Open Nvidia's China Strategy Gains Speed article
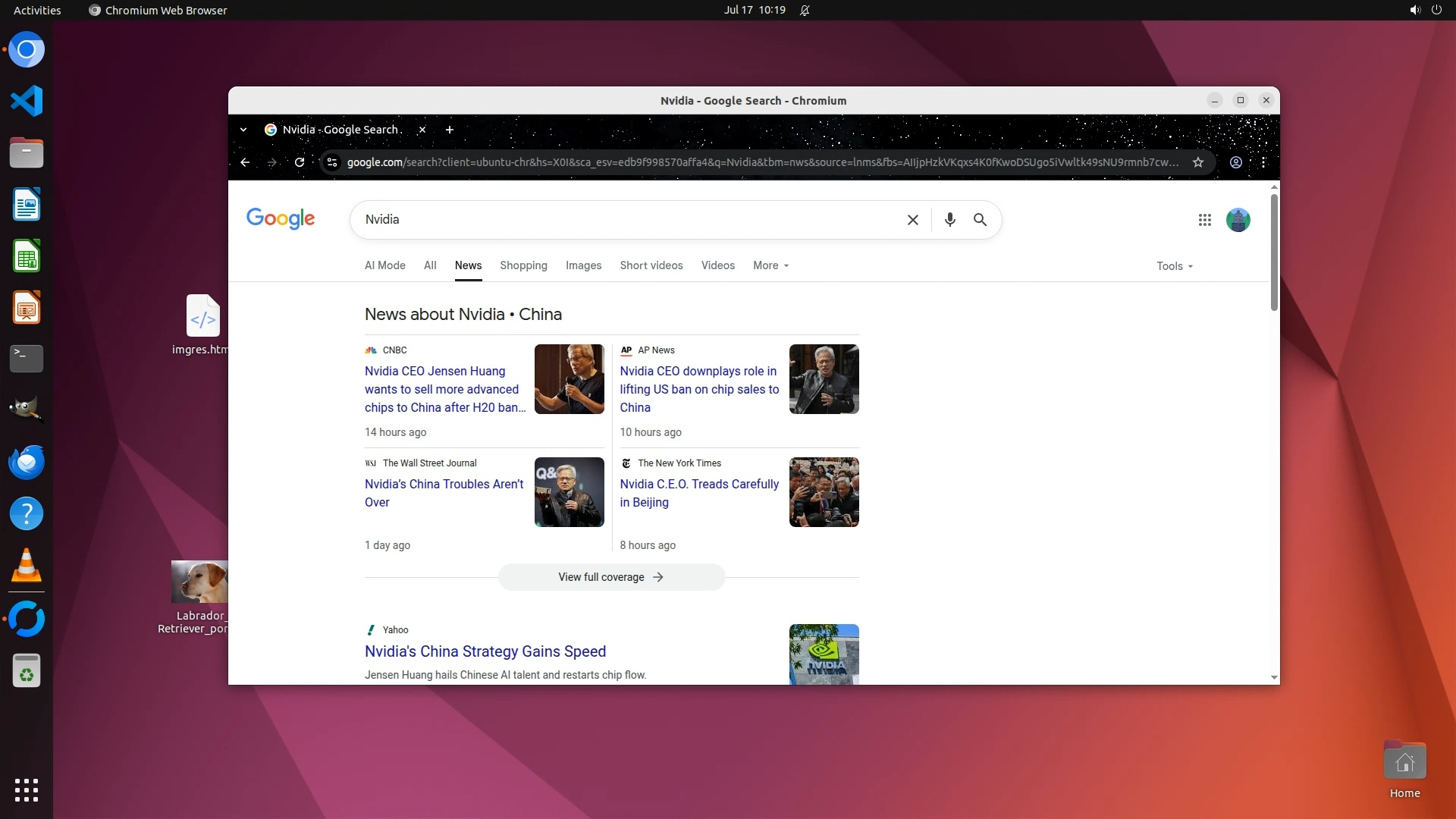1456x819 pixels. (x=485, y=651)
